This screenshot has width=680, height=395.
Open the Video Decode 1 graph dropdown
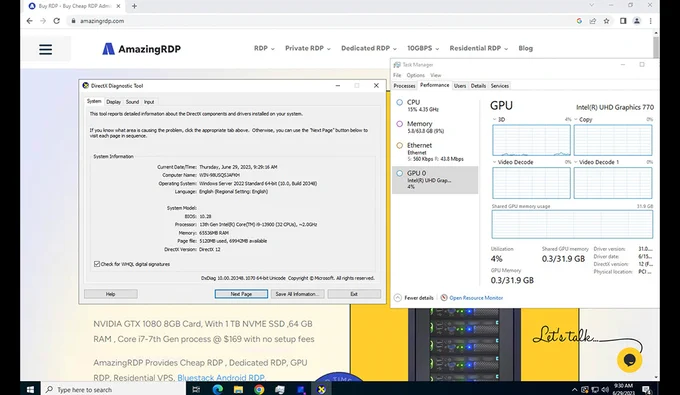[576, 162]
